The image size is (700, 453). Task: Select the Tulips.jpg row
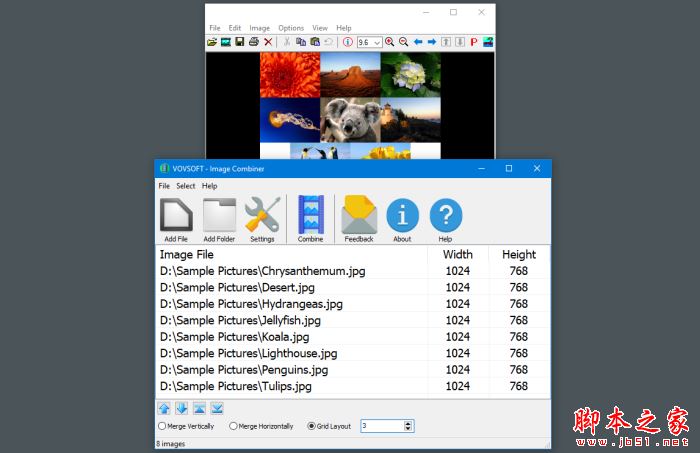click(x=353, y=387)
